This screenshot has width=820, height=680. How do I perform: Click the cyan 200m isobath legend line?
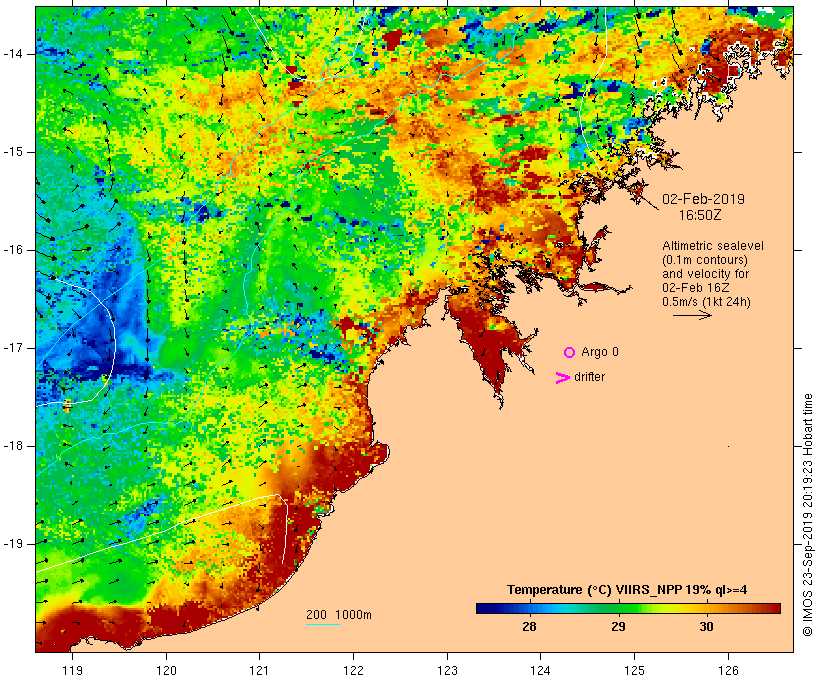click(323, 624)
